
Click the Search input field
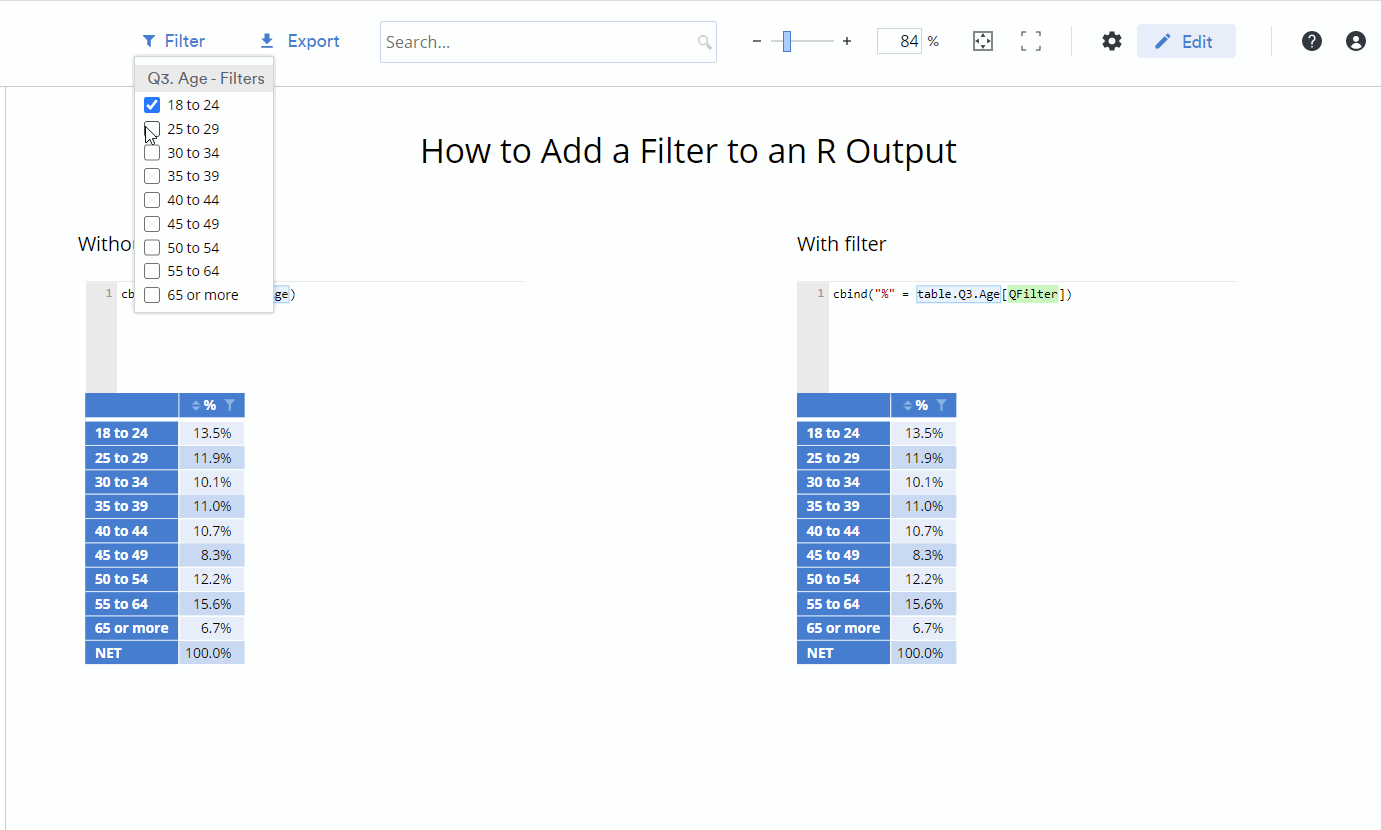coord(548,42)
